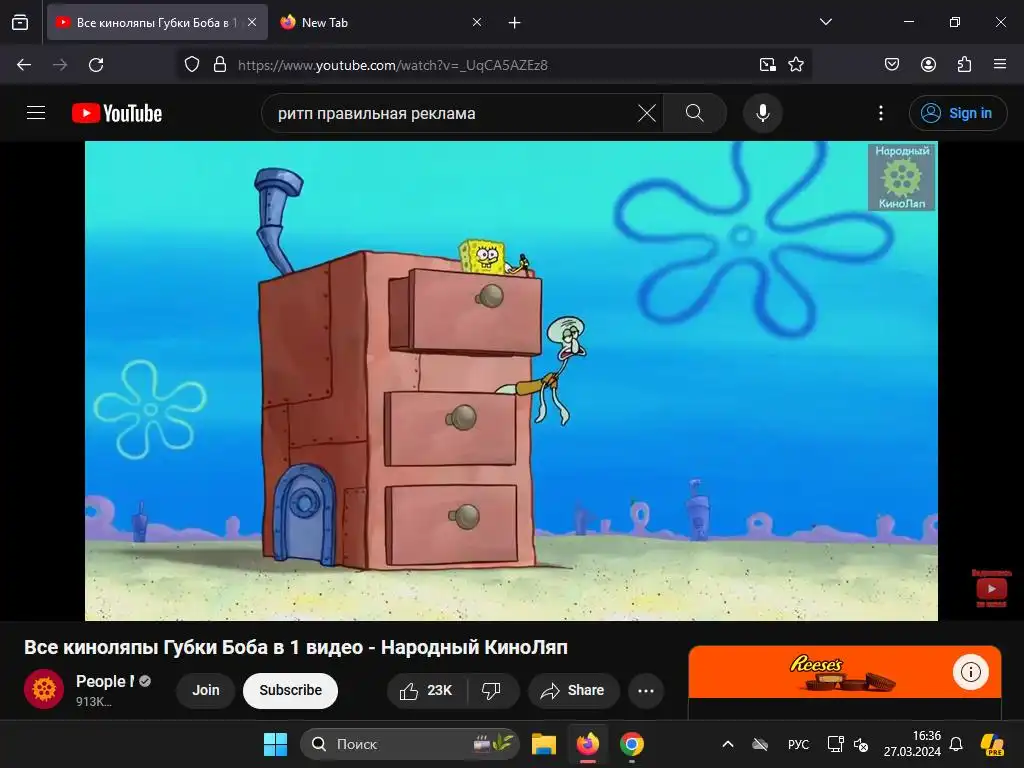Click the YouTube search text field
The width and height of the screenshot is (1024, 768).
[451, 114]
